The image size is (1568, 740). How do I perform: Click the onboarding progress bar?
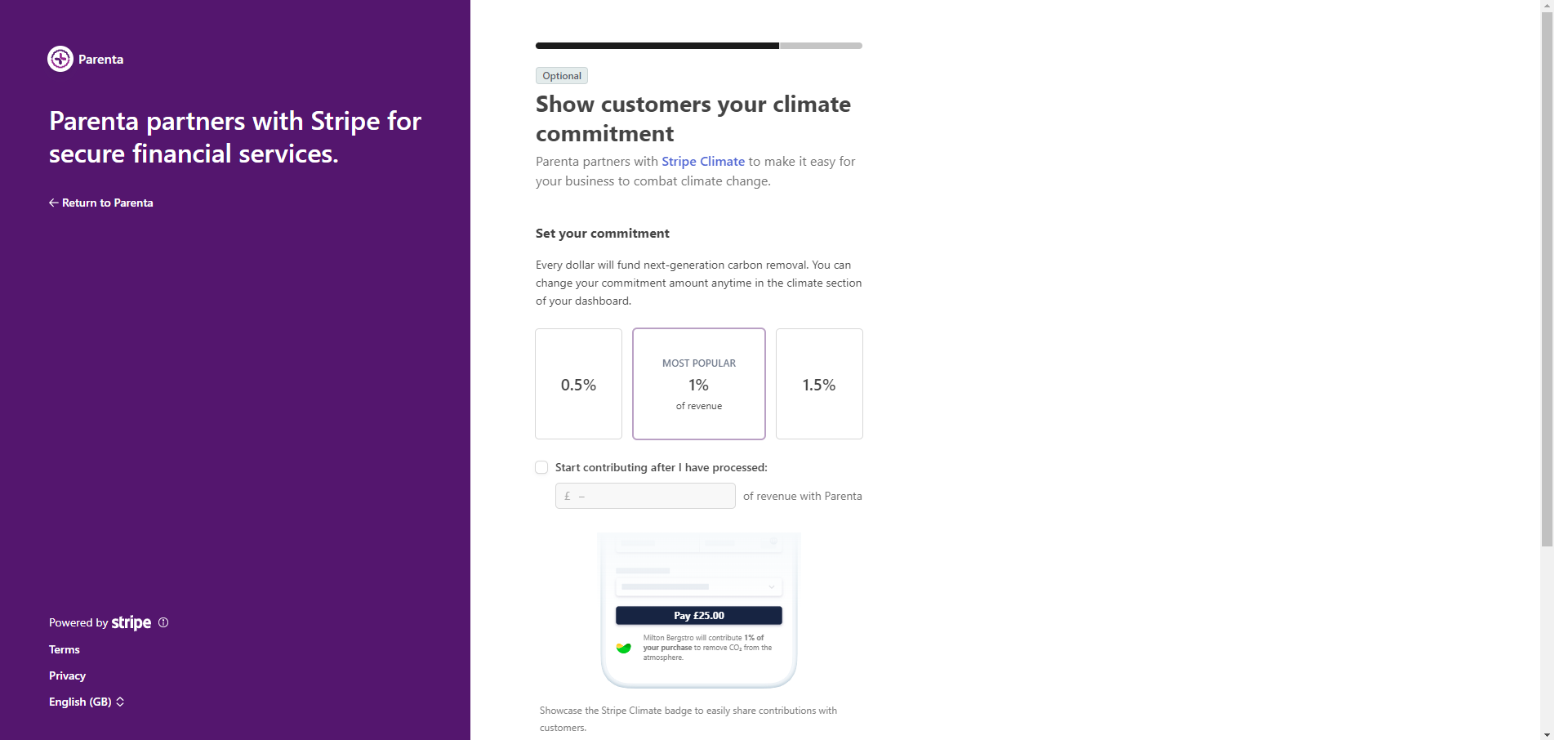[699, 46]
